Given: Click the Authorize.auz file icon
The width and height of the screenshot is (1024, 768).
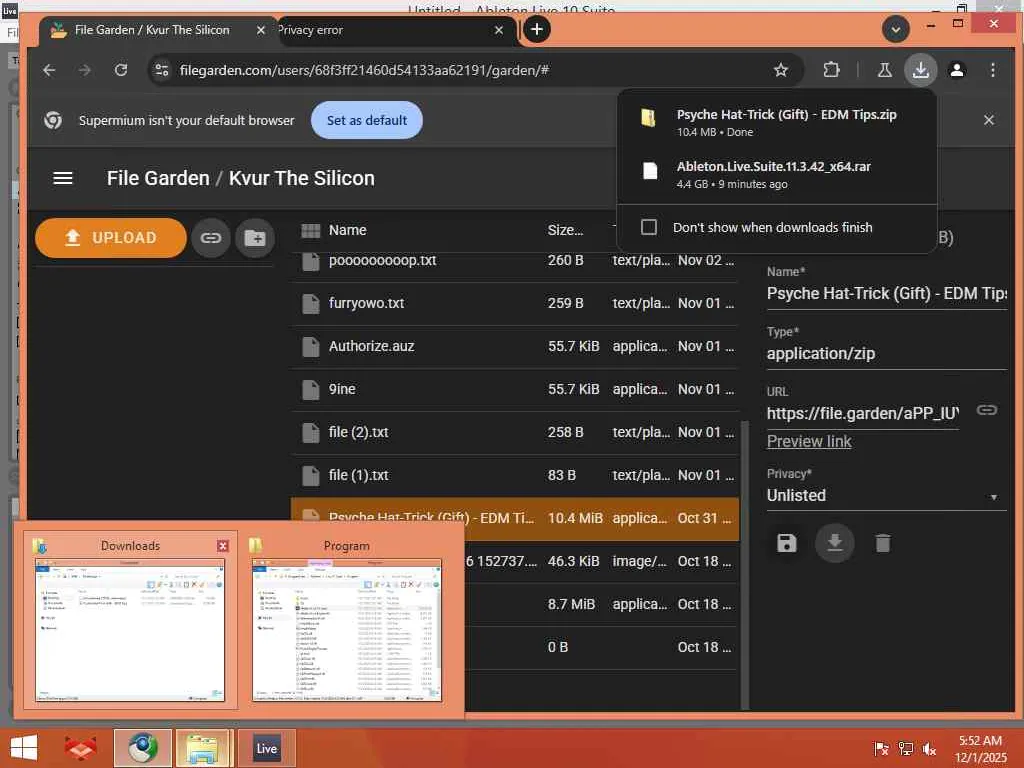Looking at the screenshot, I should tap(311, 346).
